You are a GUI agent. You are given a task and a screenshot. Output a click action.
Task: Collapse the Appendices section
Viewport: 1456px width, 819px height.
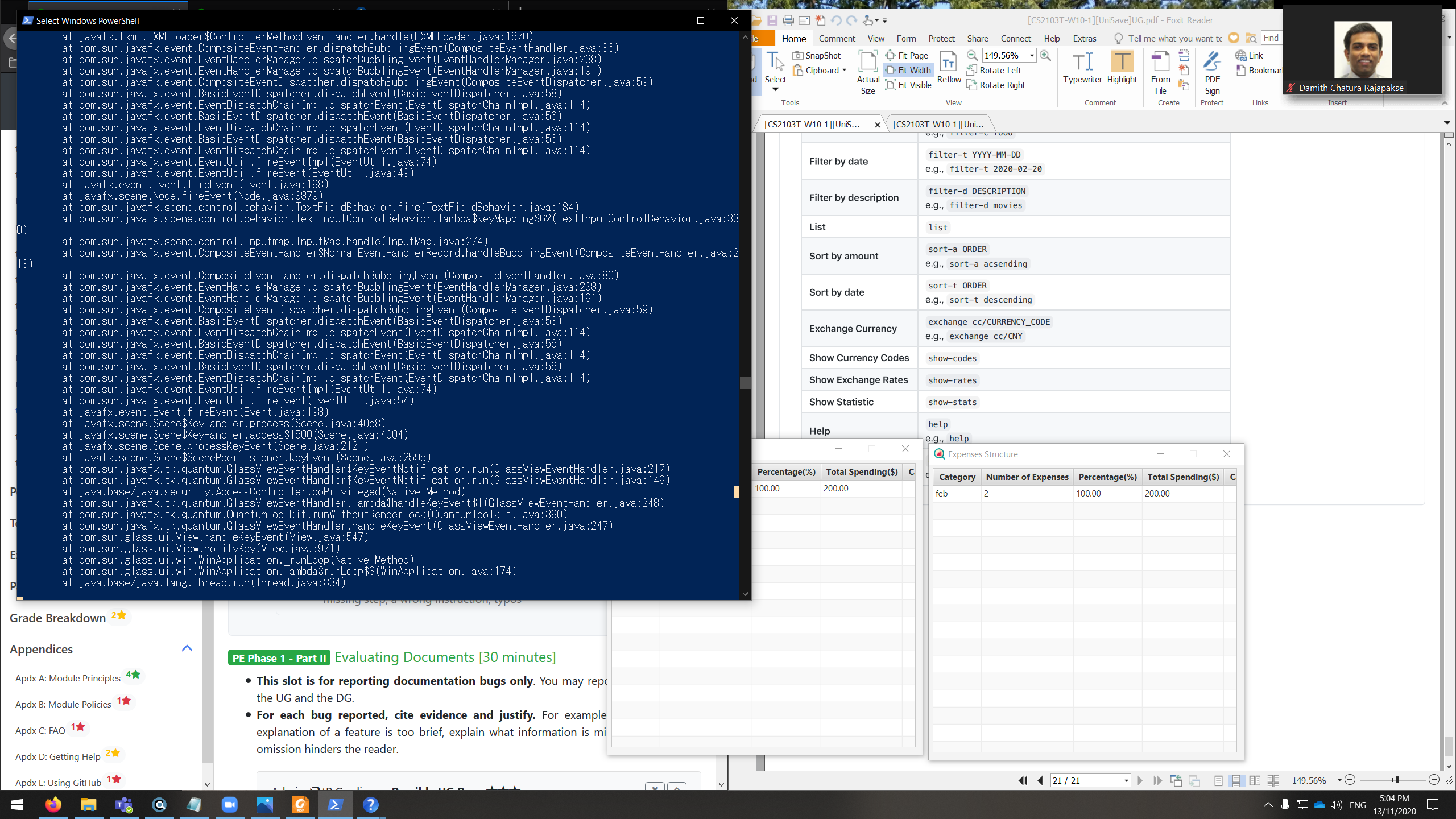point(187,648)
